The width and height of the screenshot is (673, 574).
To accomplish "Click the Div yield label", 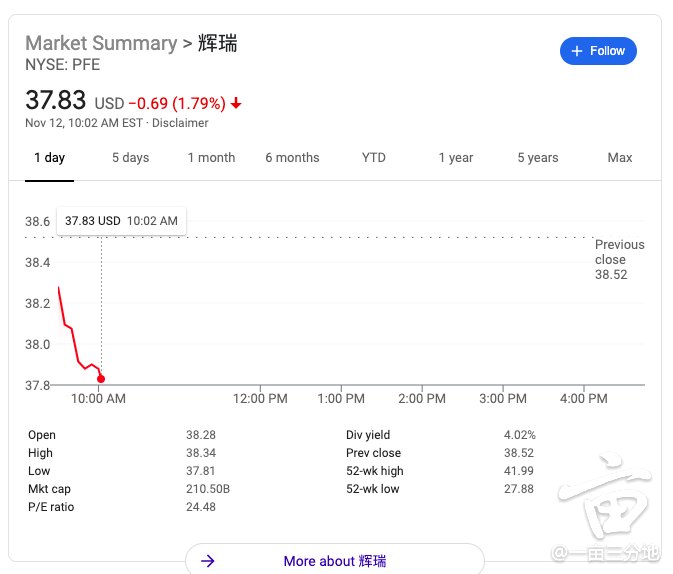I will pos(368,435).
